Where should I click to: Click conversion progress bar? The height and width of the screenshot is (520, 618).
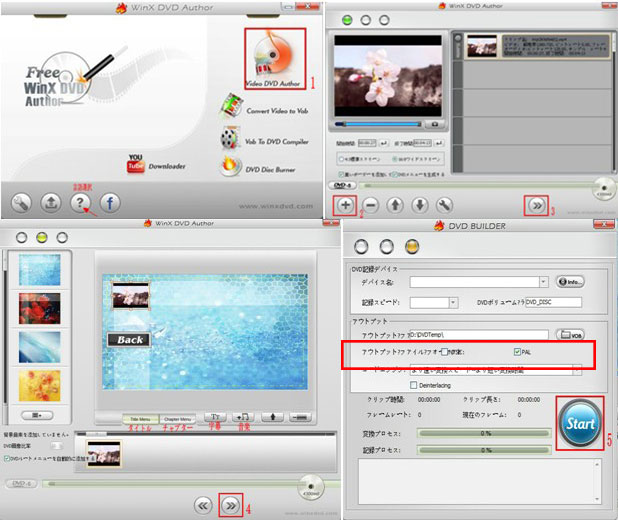coord(485,433)
